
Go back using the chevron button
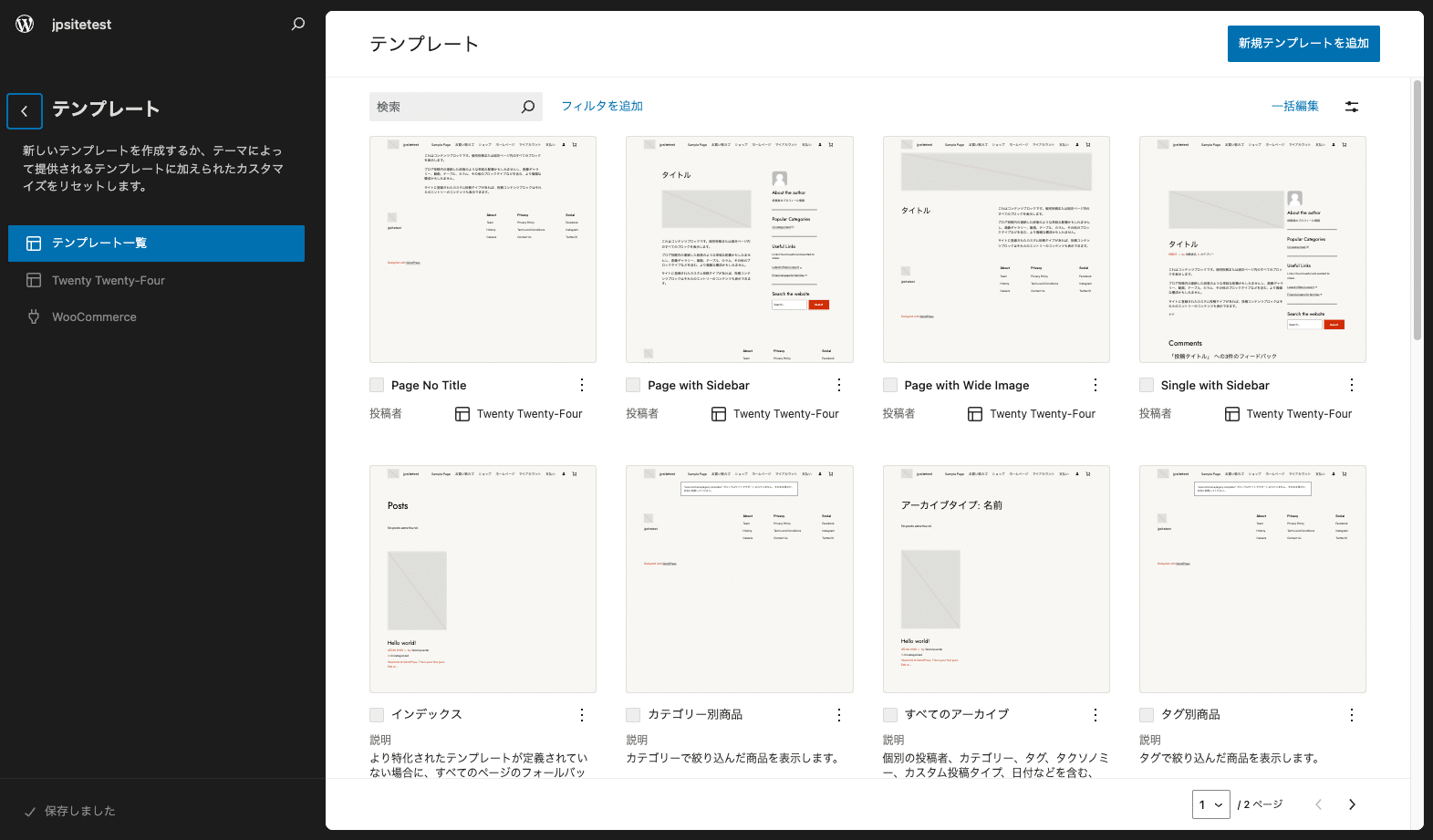click(25, 111)
